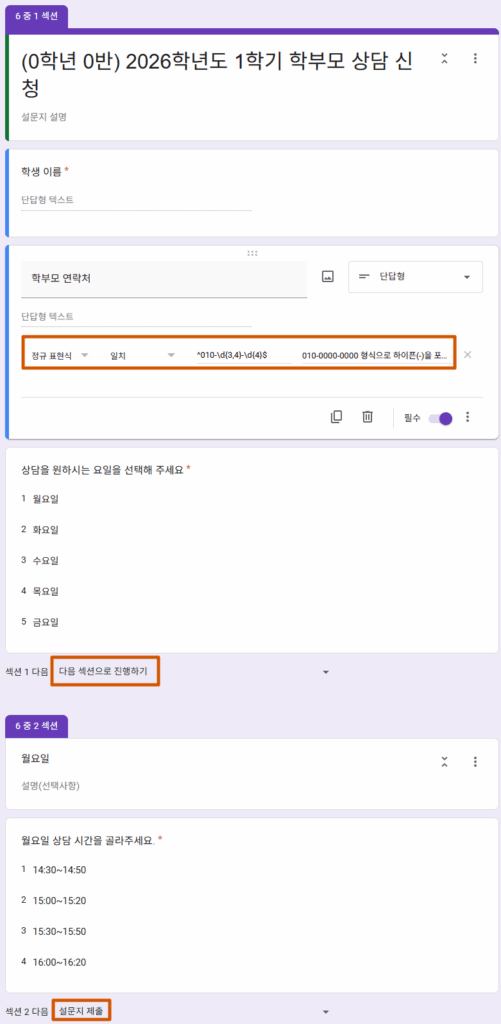Toggle the 필수 required switch
The width and height of the screenshot is (501, 1024).
pyautogui.click(x=441, y=419)
